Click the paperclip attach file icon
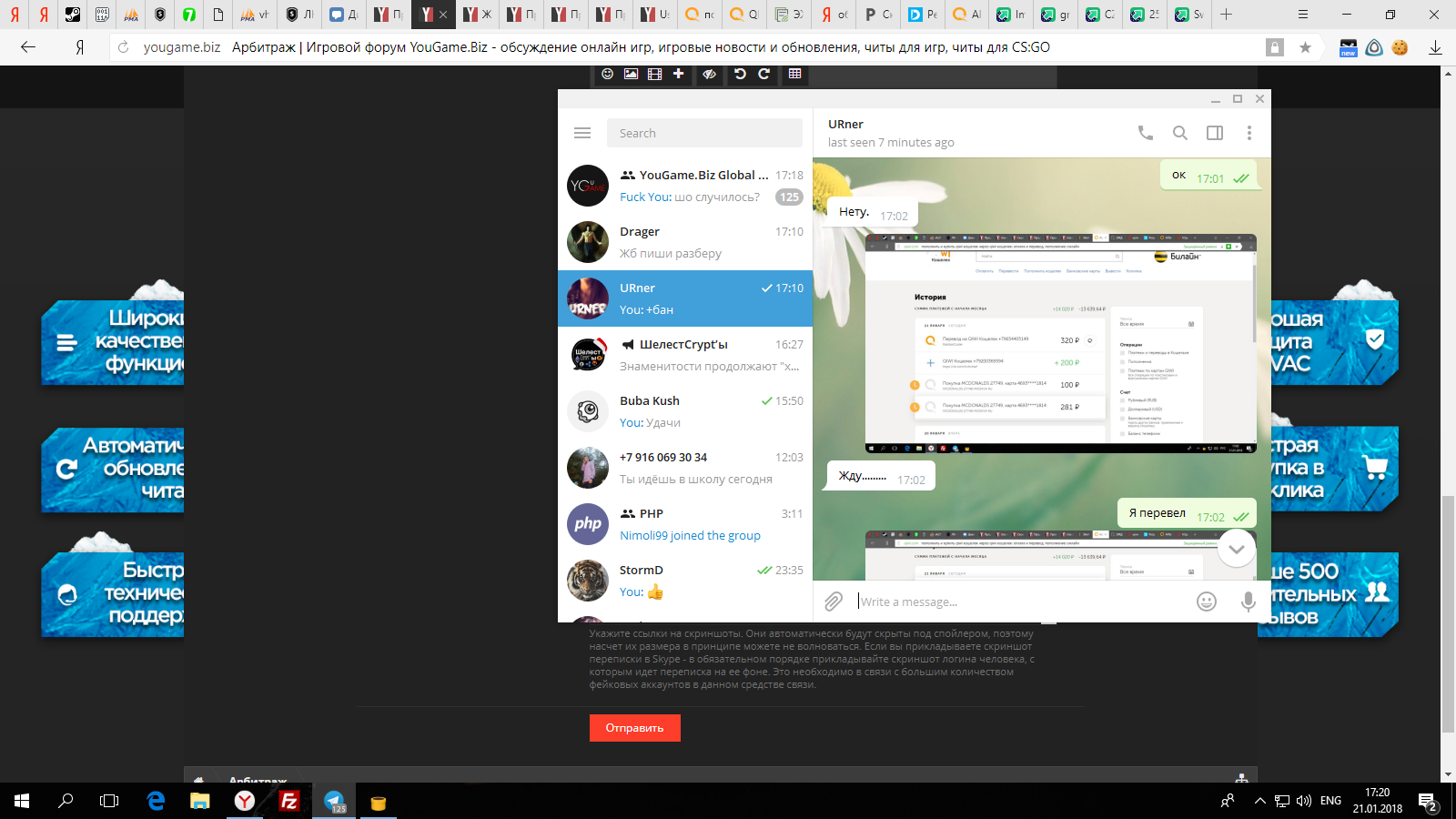Image resolution: width=1456 pixels, height=819 pixels. coord(834,602)
